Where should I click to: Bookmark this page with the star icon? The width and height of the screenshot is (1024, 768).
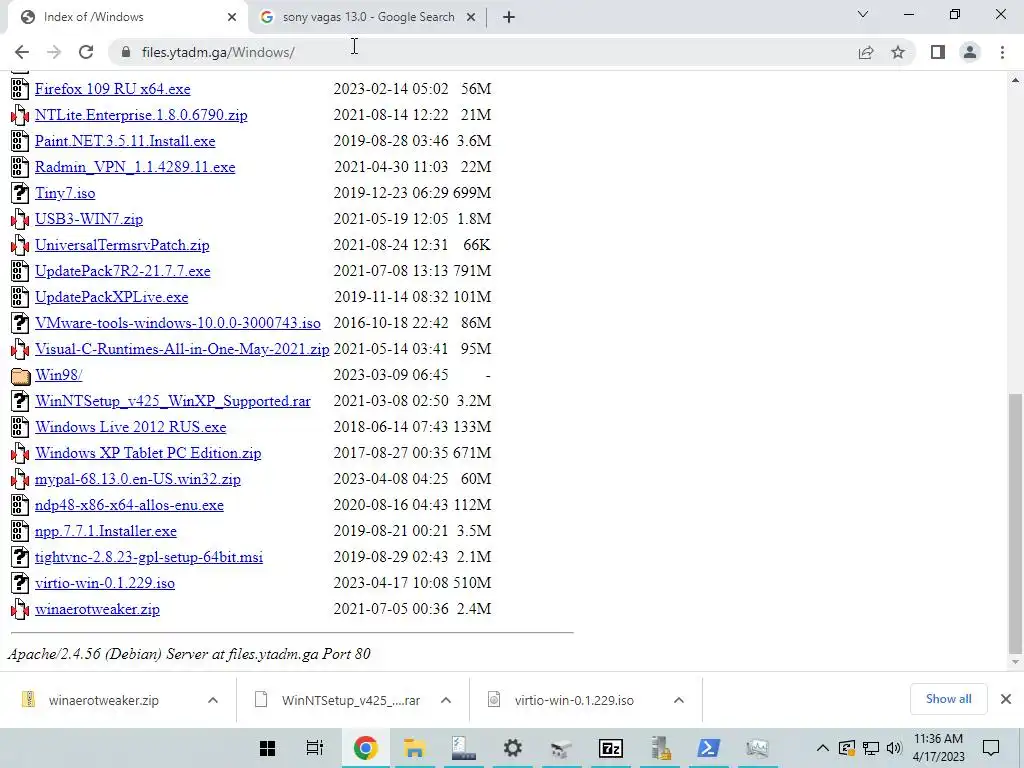click(x=898, y=52)
